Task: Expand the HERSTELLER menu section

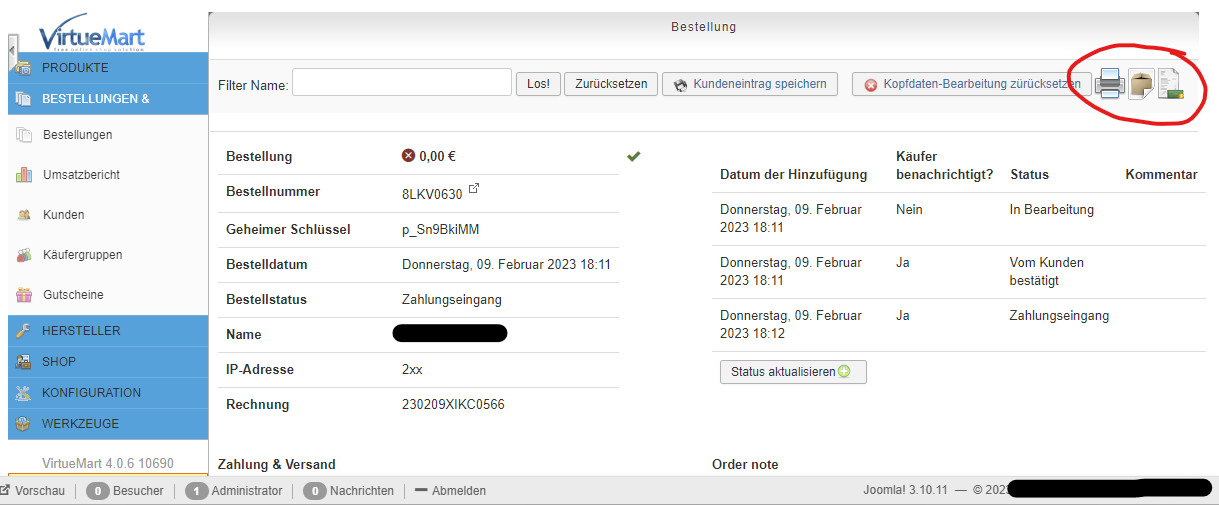Action: pos(81,331)
